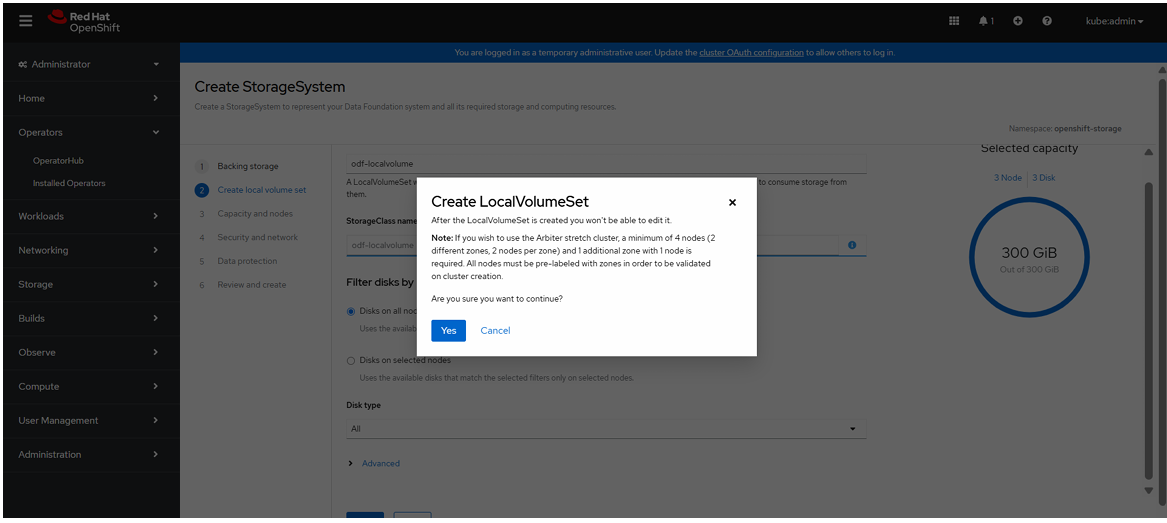This screenshot has width=1167, height=523.
Task: Open the help question mark icon
Action: click(1046, 21)
